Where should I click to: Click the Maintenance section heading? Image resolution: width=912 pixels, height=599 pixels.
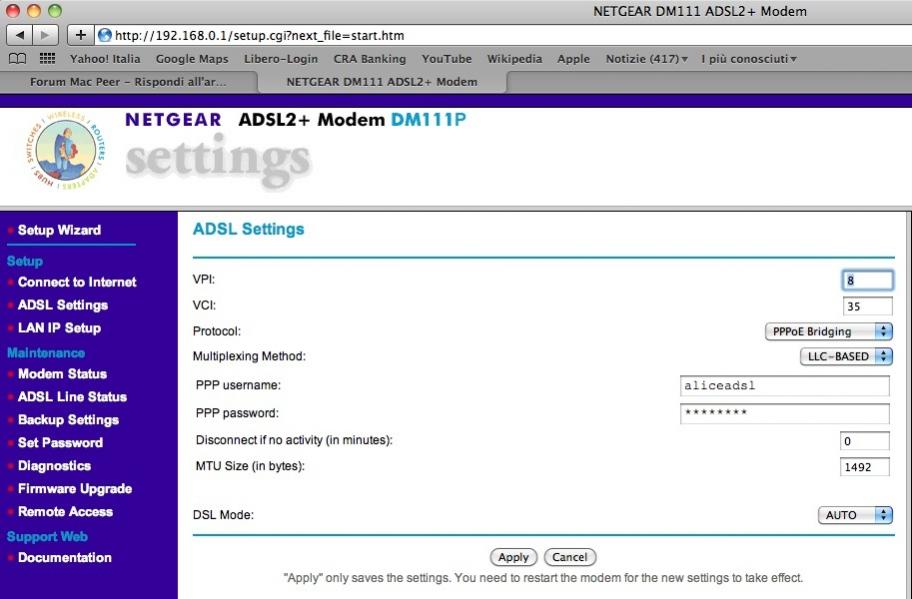click(x=46, y=353)
